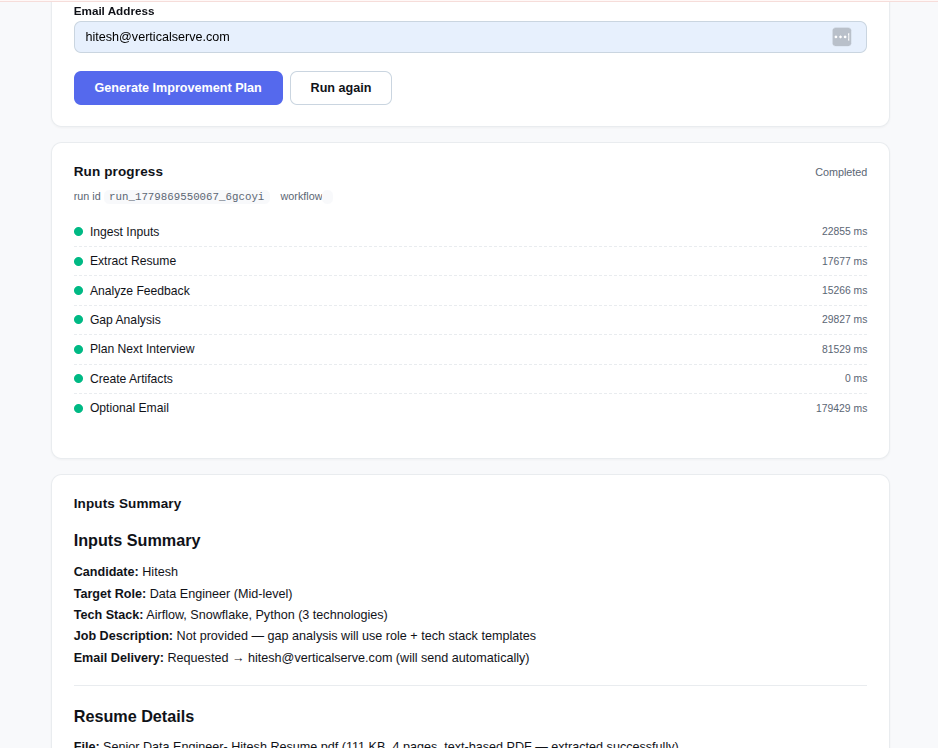Click the large Inputs Summary heading
The height and width of the screenshot is (748, 938).
[137, 540]
